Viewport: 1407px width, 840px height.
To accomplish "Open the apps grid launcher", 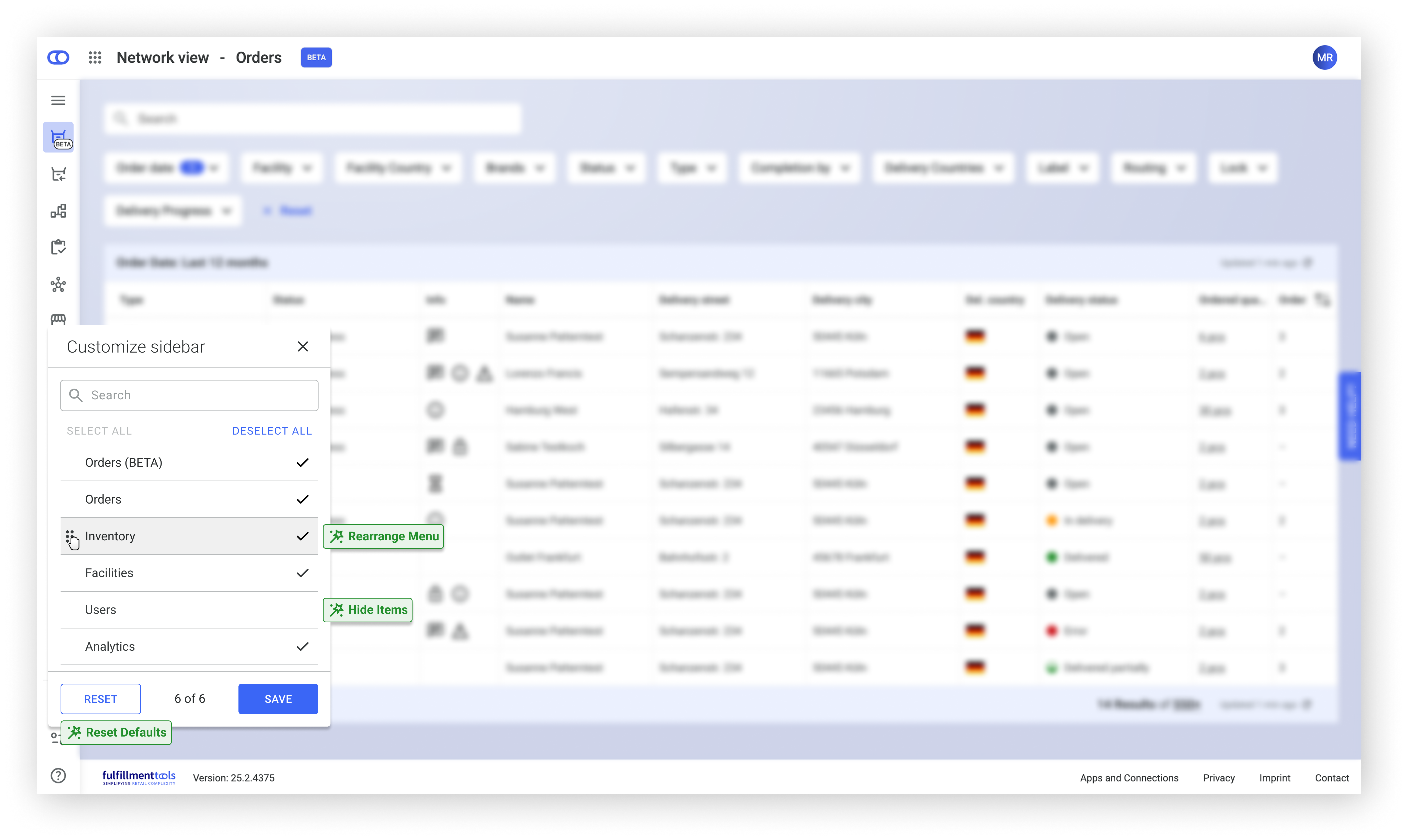I will tap(95, 57).
